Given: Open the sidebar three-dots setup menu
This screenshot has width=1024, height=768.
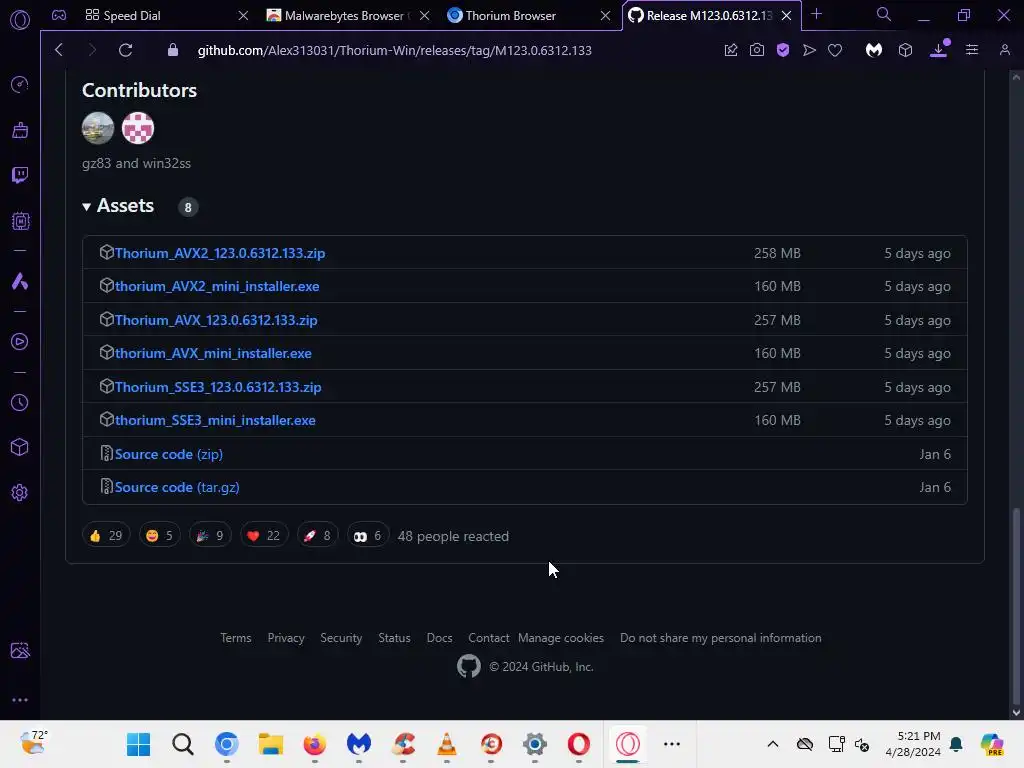Looking at the screenshot, I should [20, 699].
